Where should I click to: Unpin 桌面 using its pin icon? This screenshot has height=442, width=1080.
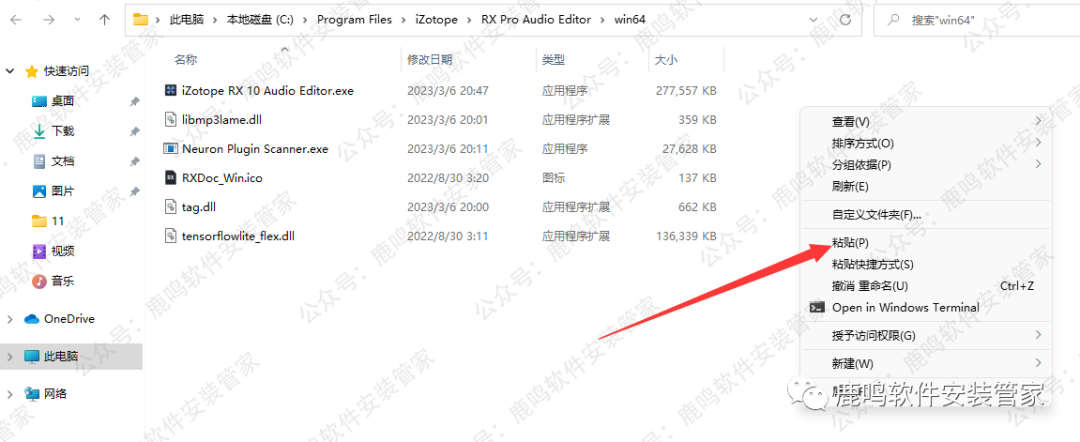134,101
